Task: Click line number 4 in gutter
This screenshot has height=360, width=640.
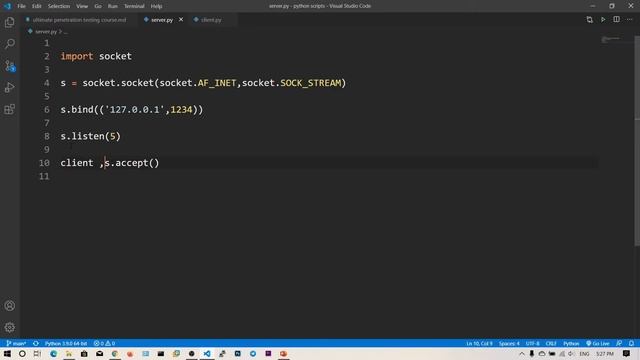Action: coord(47,83)
